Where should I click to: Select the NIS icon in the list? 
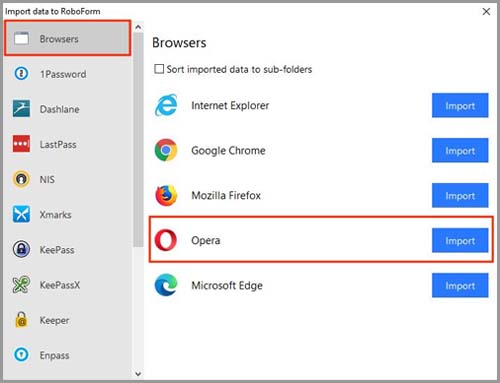tap(21, 179)
